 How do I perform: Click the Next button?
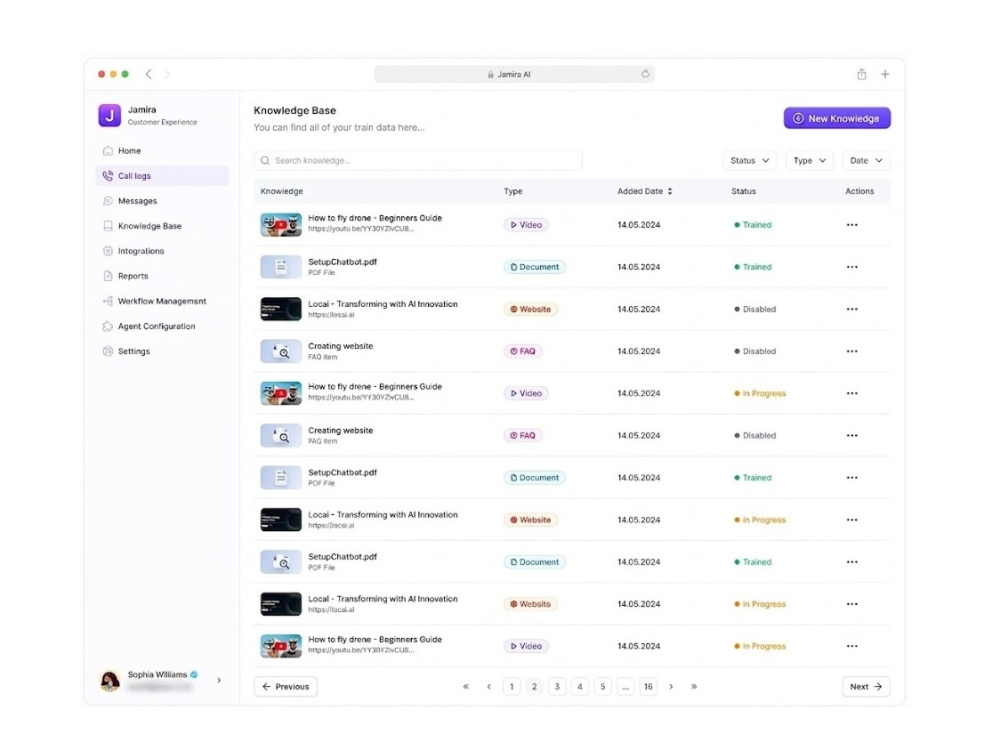point(866,687)
